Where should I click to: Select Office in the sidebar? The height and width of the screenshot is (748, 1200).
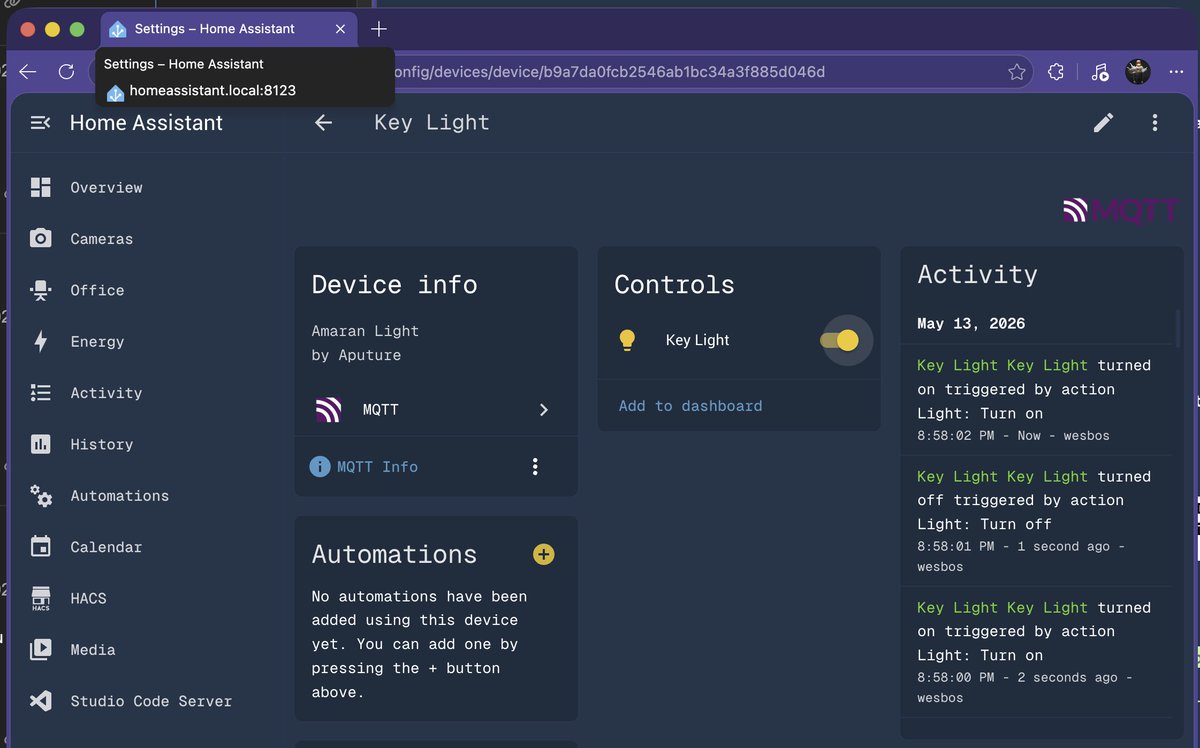pos(145,290)
